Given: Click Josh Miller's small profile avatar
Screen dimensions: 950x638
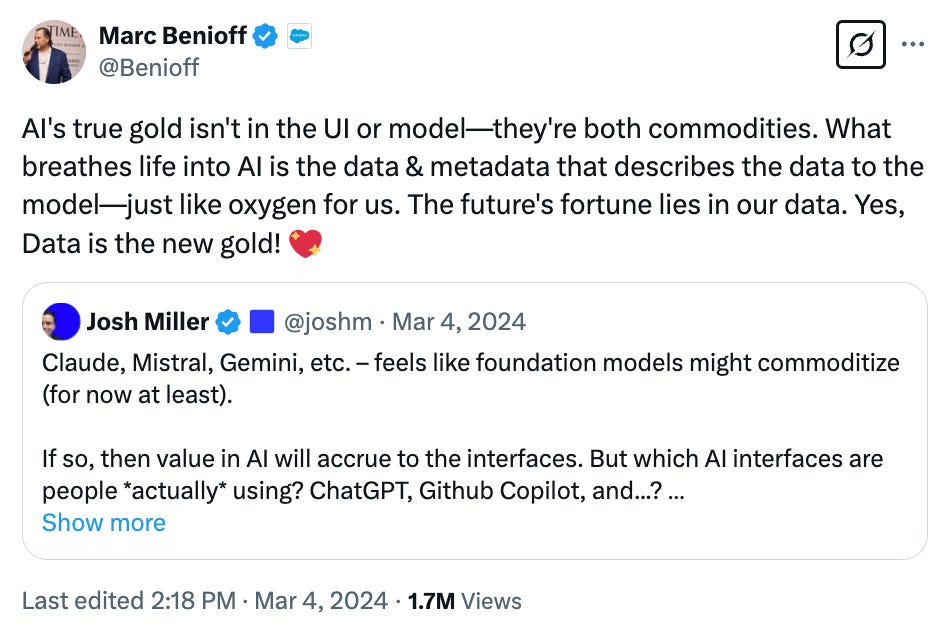Looking at the screenshot, I should (60, 322).
